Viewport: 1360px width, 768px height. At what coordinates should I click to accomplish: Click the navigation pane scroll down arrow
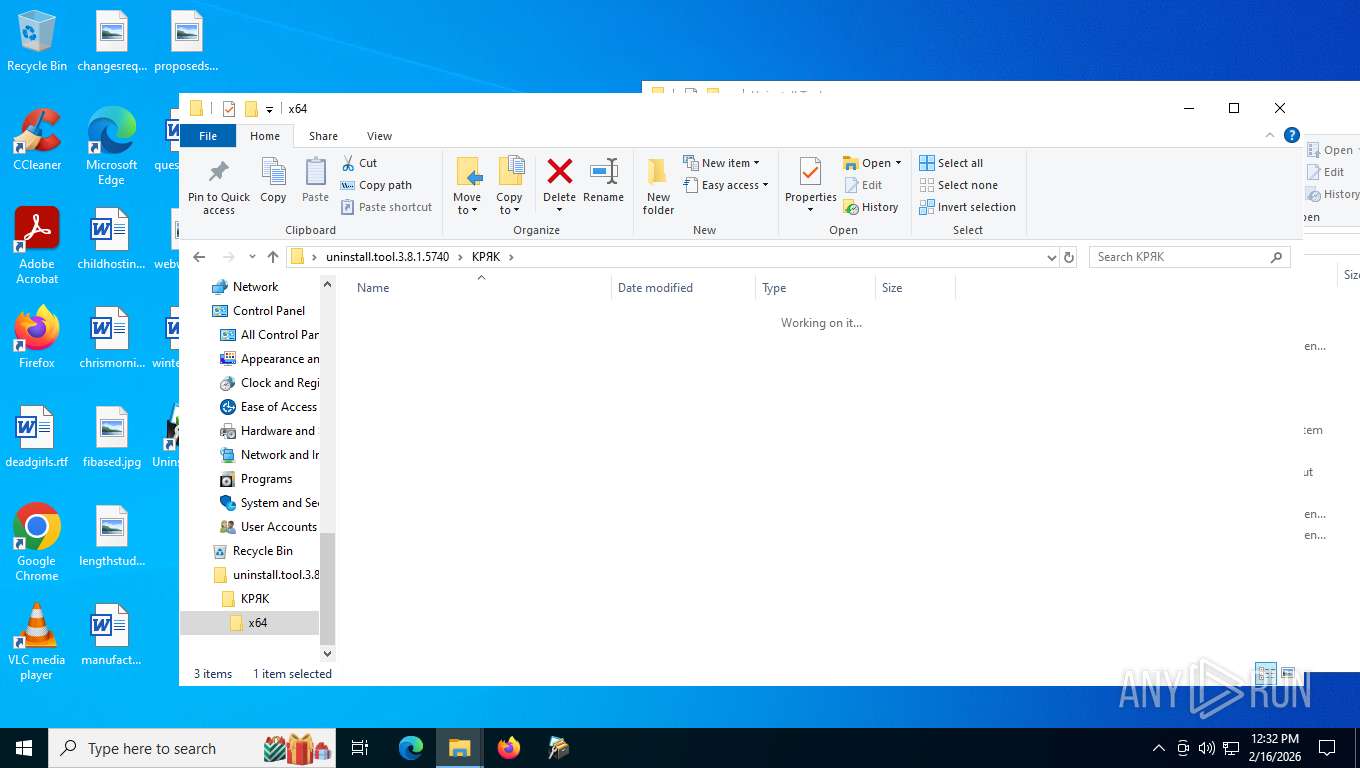pos(327,653)
